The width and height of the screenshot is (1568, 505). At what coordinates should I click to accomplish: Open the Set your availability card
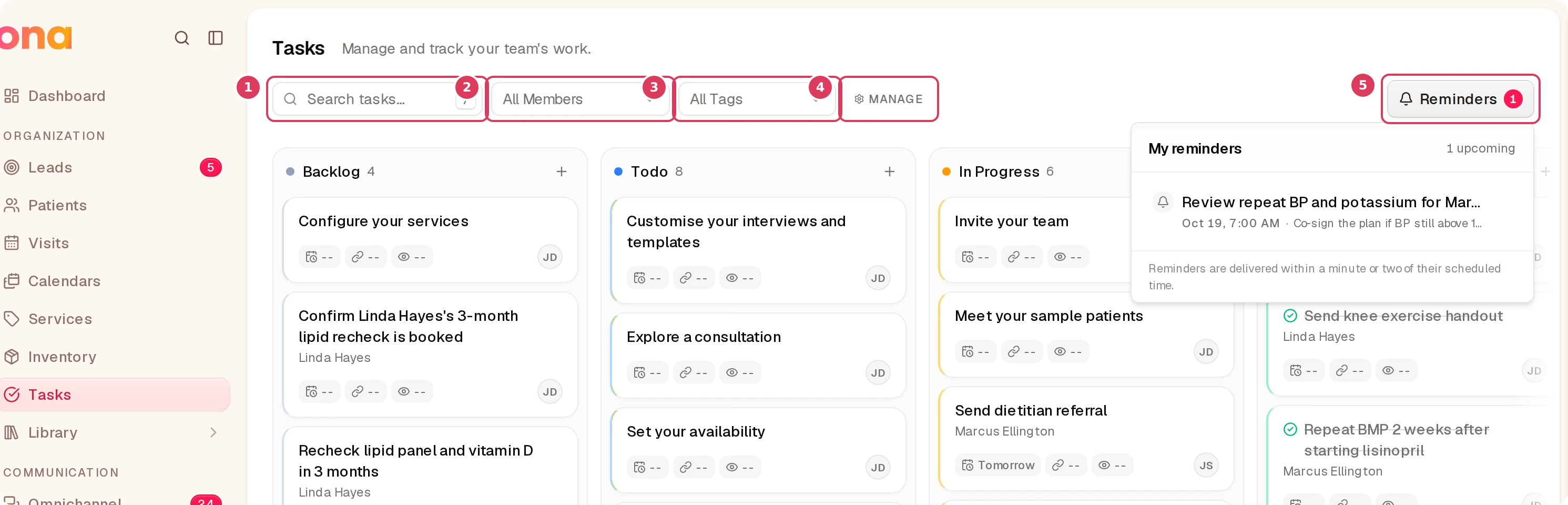coord(758,450)
